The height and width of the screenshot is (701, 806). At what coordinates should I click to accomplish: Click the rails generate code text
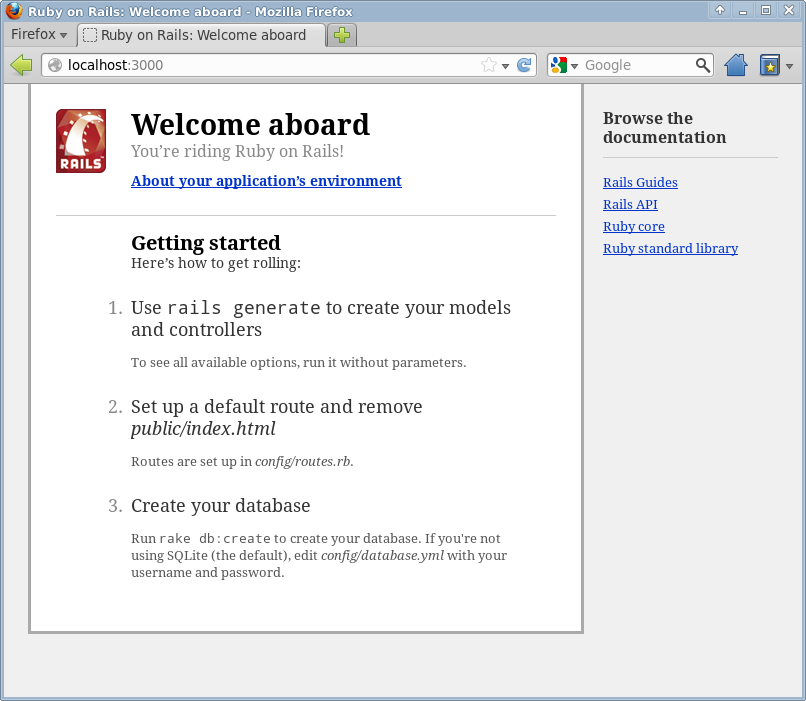click(244, 308)
